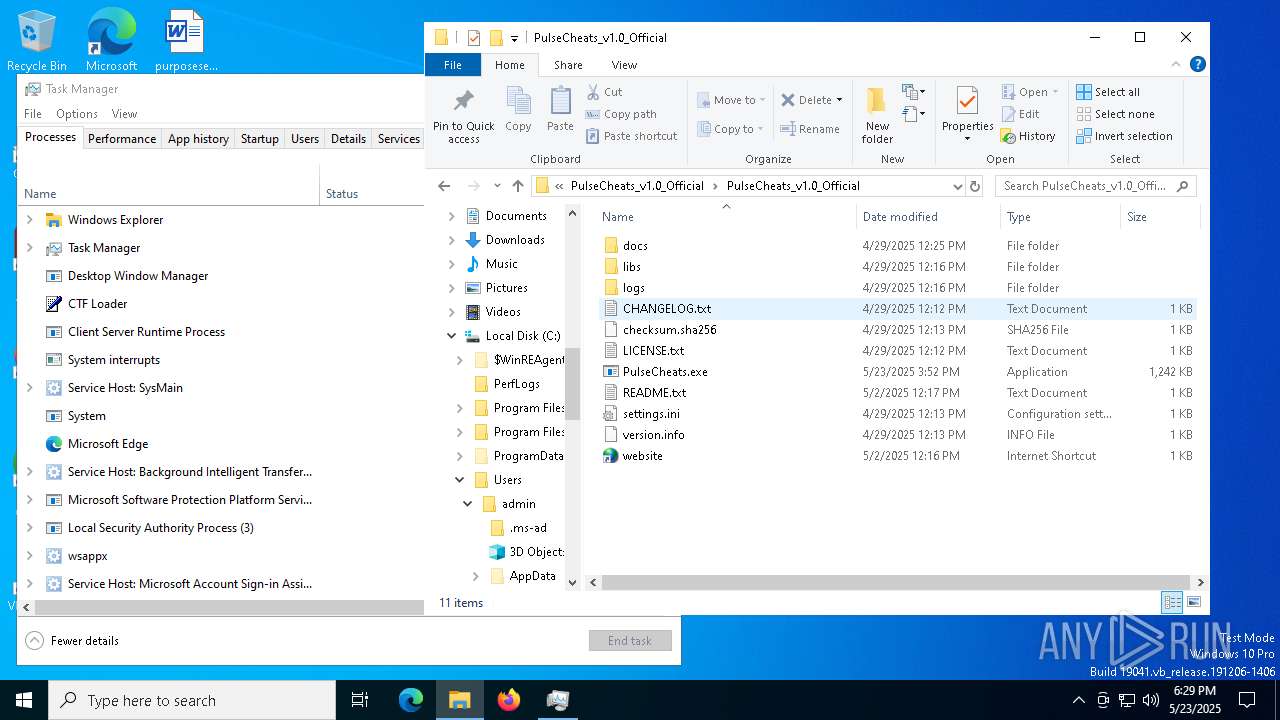Open the Delete dropdown arrow

point(839,100)
